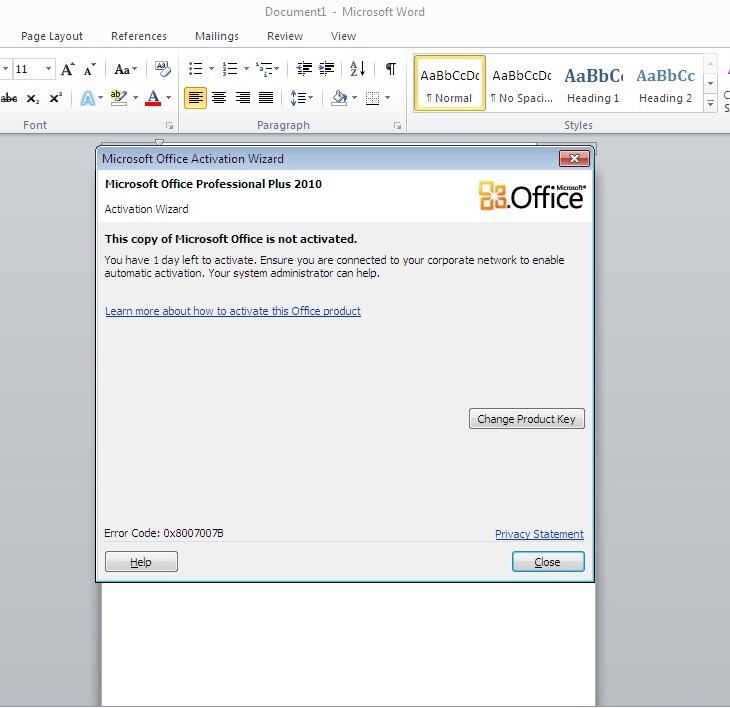Expand the font color dropdown arrow
Image resolution: width=730 pixels, height=708 pixels.
(169, 98)
